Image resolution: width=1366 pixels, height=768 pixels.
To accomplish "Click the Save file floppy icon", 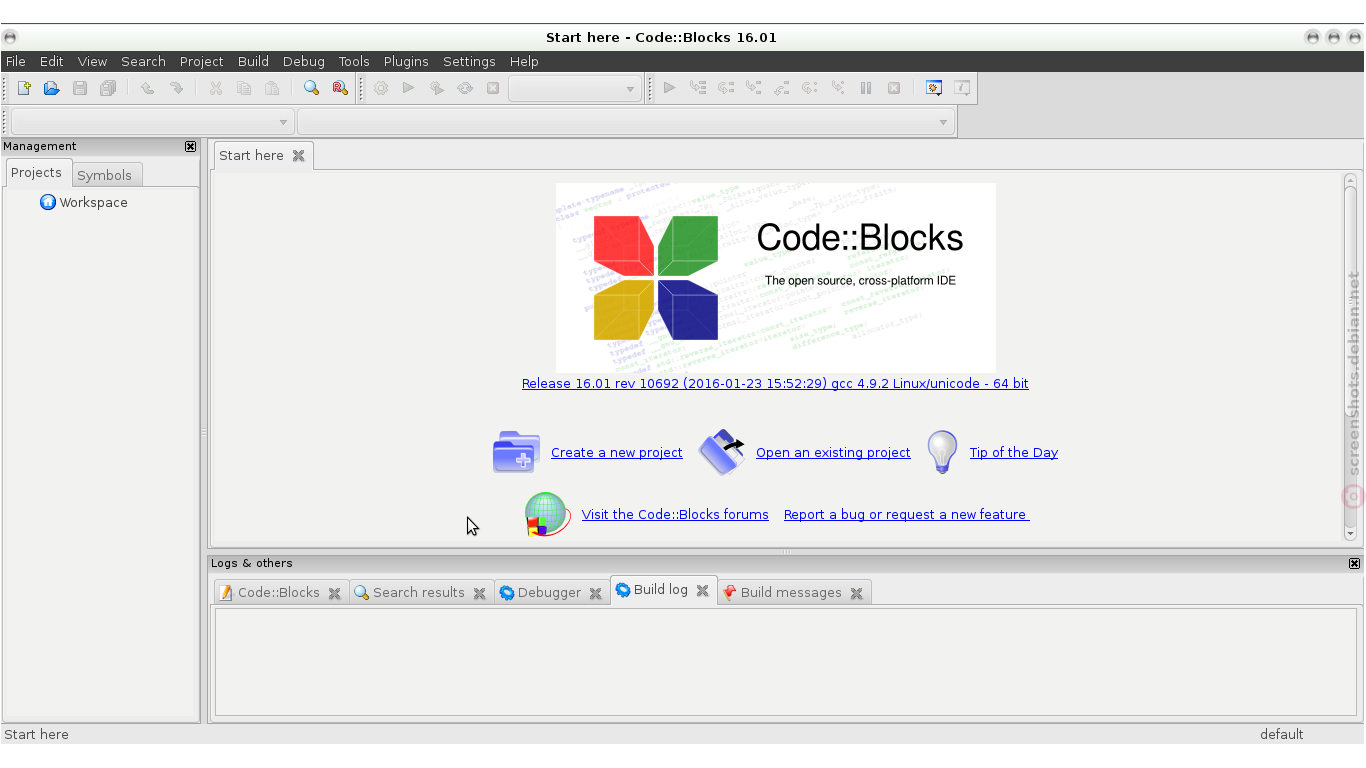I will click(x=80, y=88).
